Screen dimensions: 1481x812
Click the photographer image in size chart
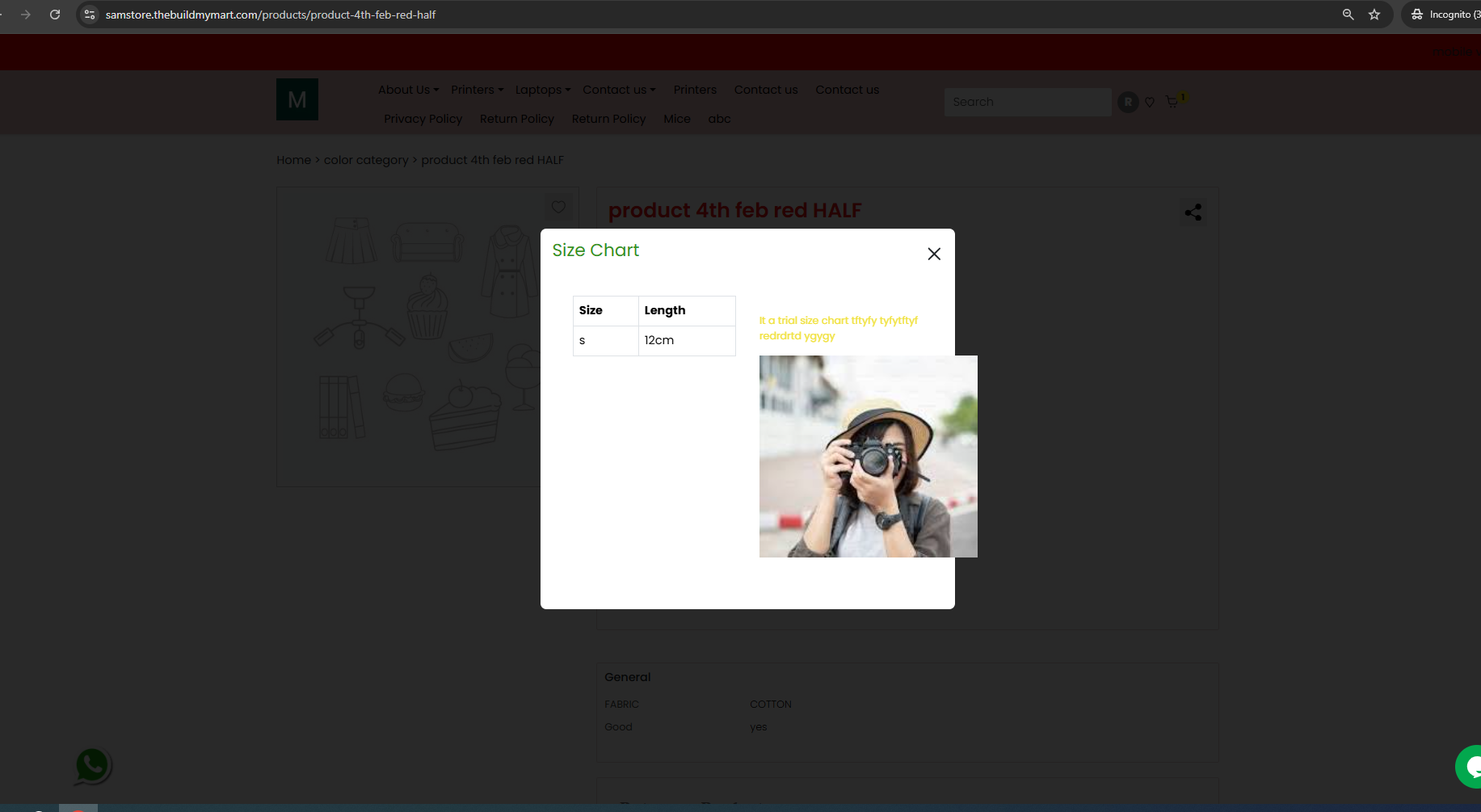tap(869, 456)
